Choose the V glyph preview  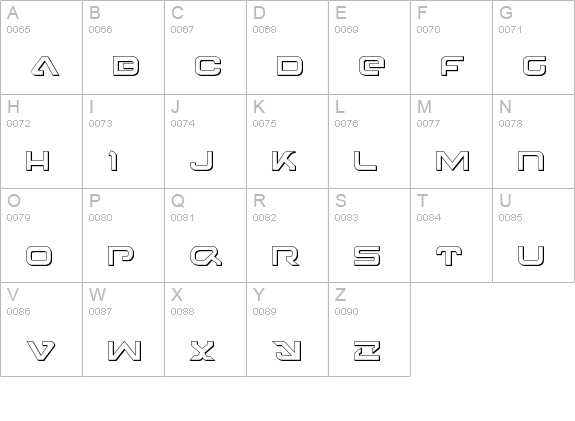click(41, 351)
